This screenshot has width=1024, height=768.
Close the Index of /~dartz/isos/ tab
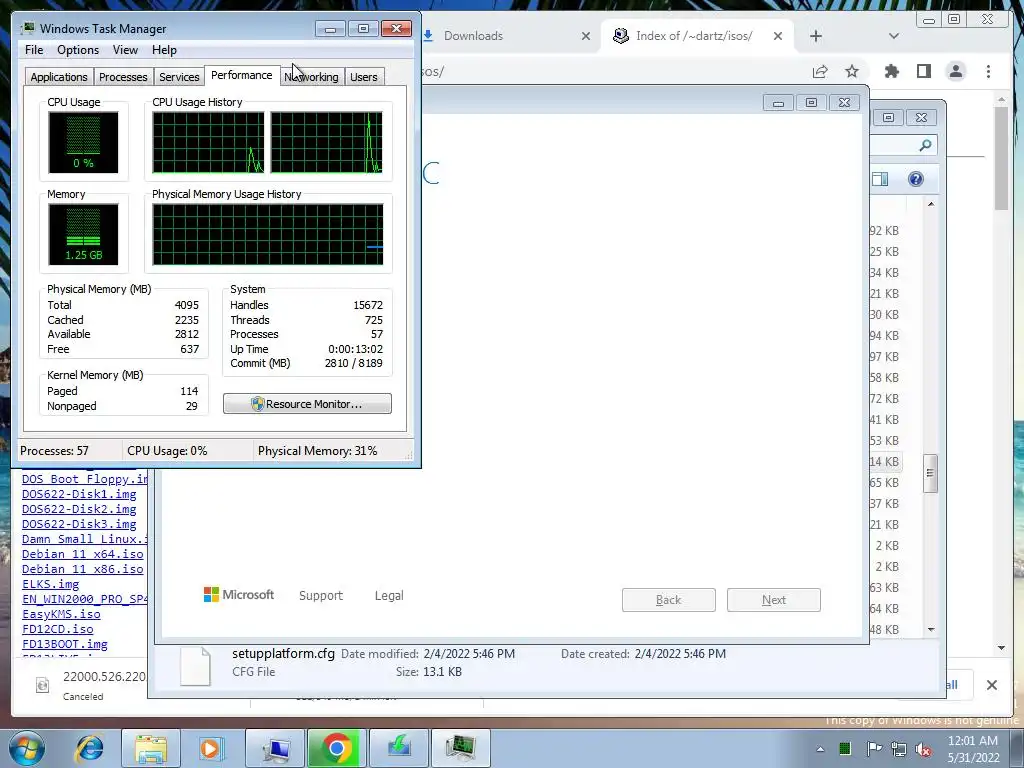tap(778, 36)
